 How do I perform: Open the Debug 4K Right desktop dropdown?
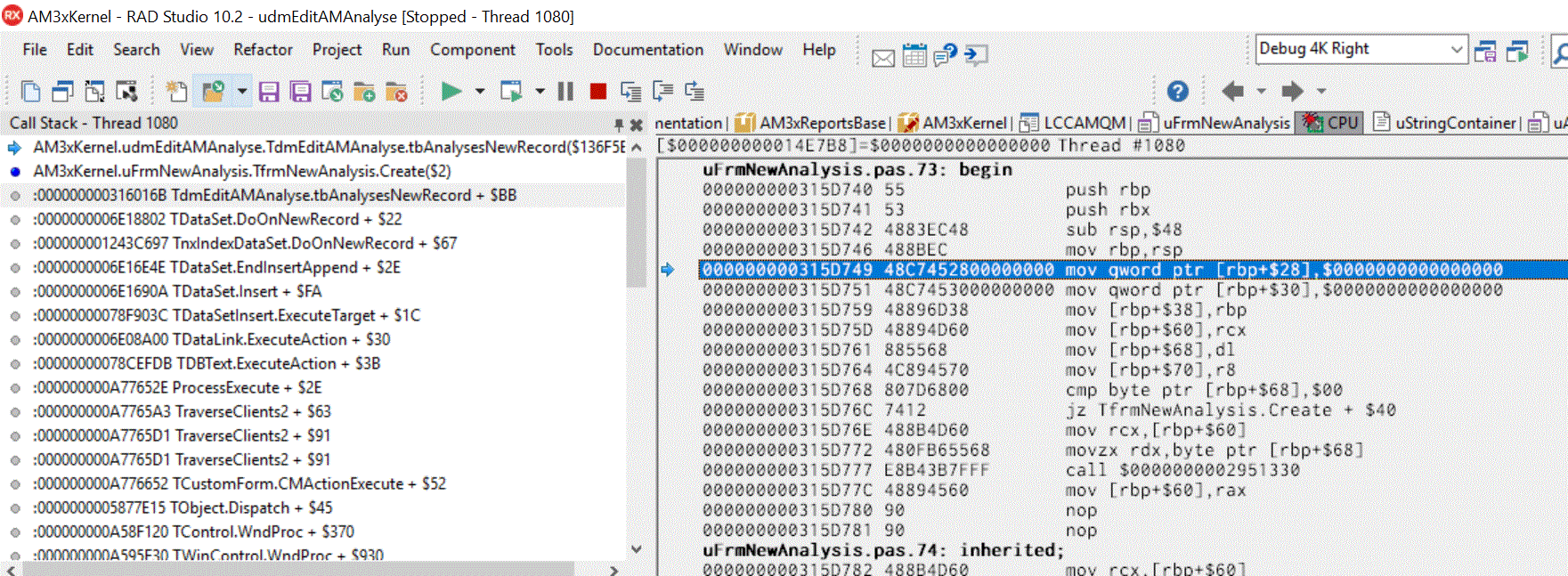pos(1457,49)
